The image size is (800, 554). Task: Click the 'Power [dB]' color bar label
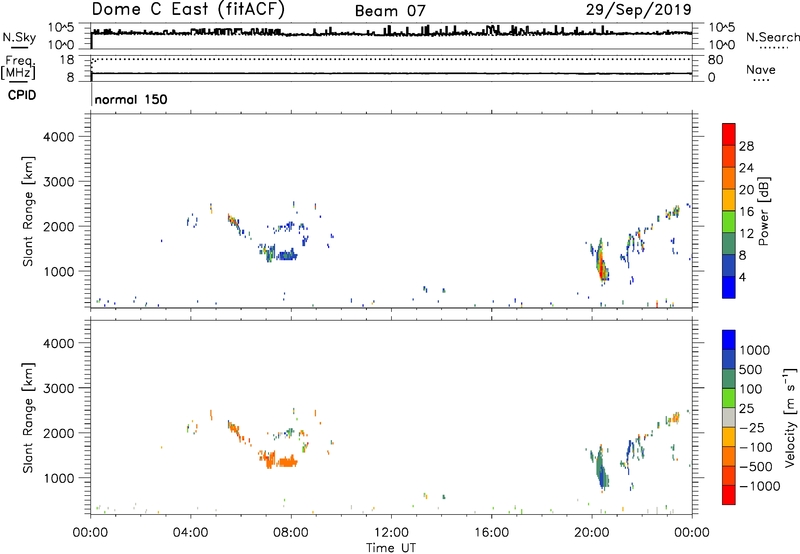point(763,211)
